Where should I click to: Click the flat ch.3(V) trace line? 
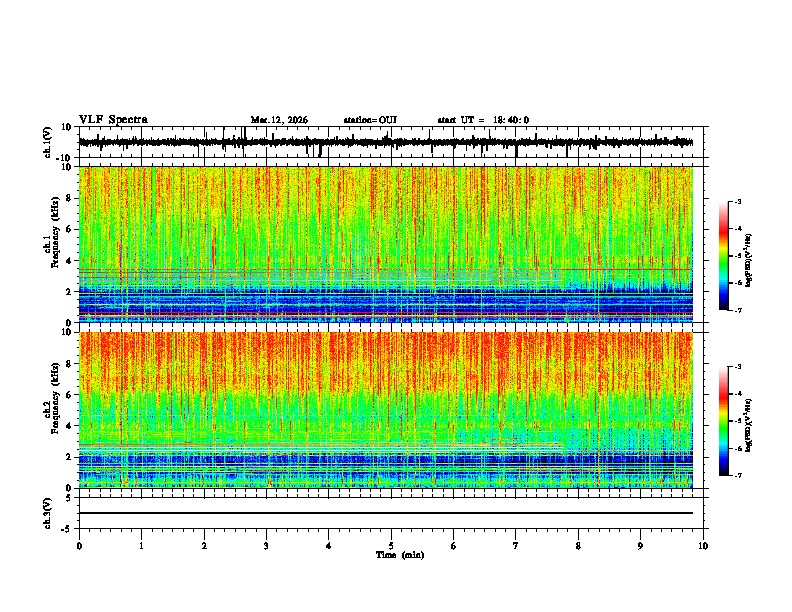point(386,513)
